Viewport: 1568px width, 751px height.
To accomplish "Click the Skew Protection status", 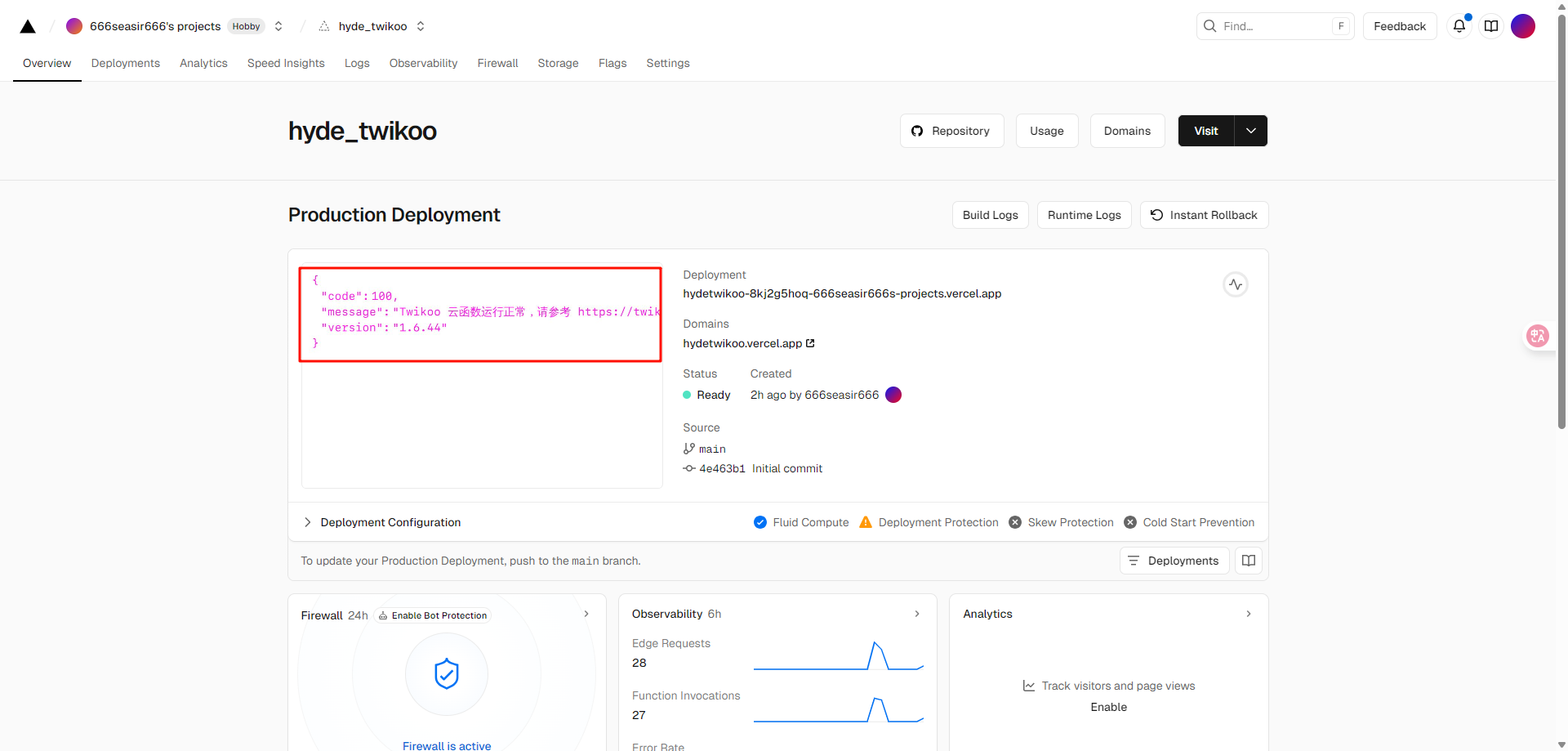I will (1061, 522).
